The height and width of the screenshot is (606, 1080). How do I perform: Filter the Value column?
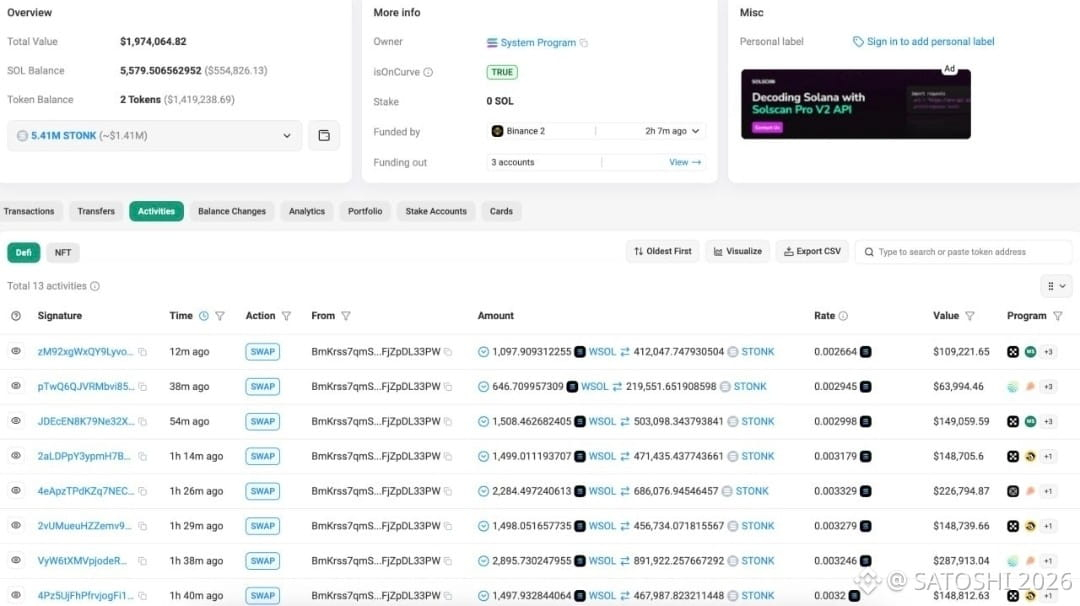pyautogui.click(x=969, y=316)
